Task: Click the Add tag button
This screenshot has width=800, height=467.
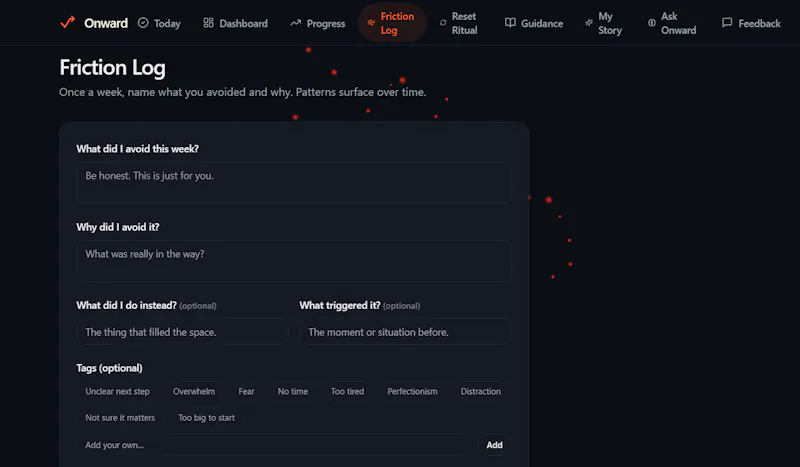Action: click(494, 445)
